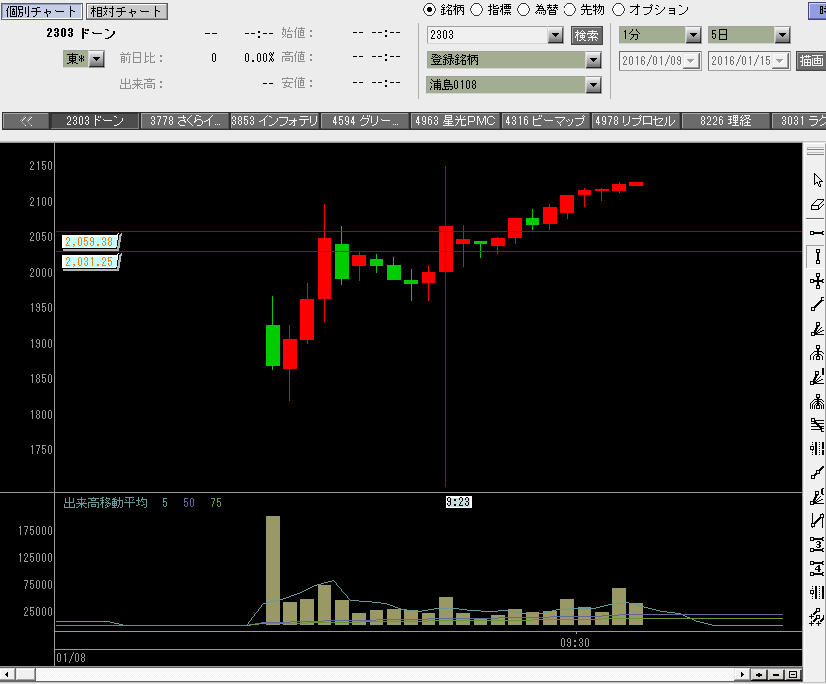The image size is (826, 684).
Task: Select the first fan lines tool
Action: pos(817,329)
